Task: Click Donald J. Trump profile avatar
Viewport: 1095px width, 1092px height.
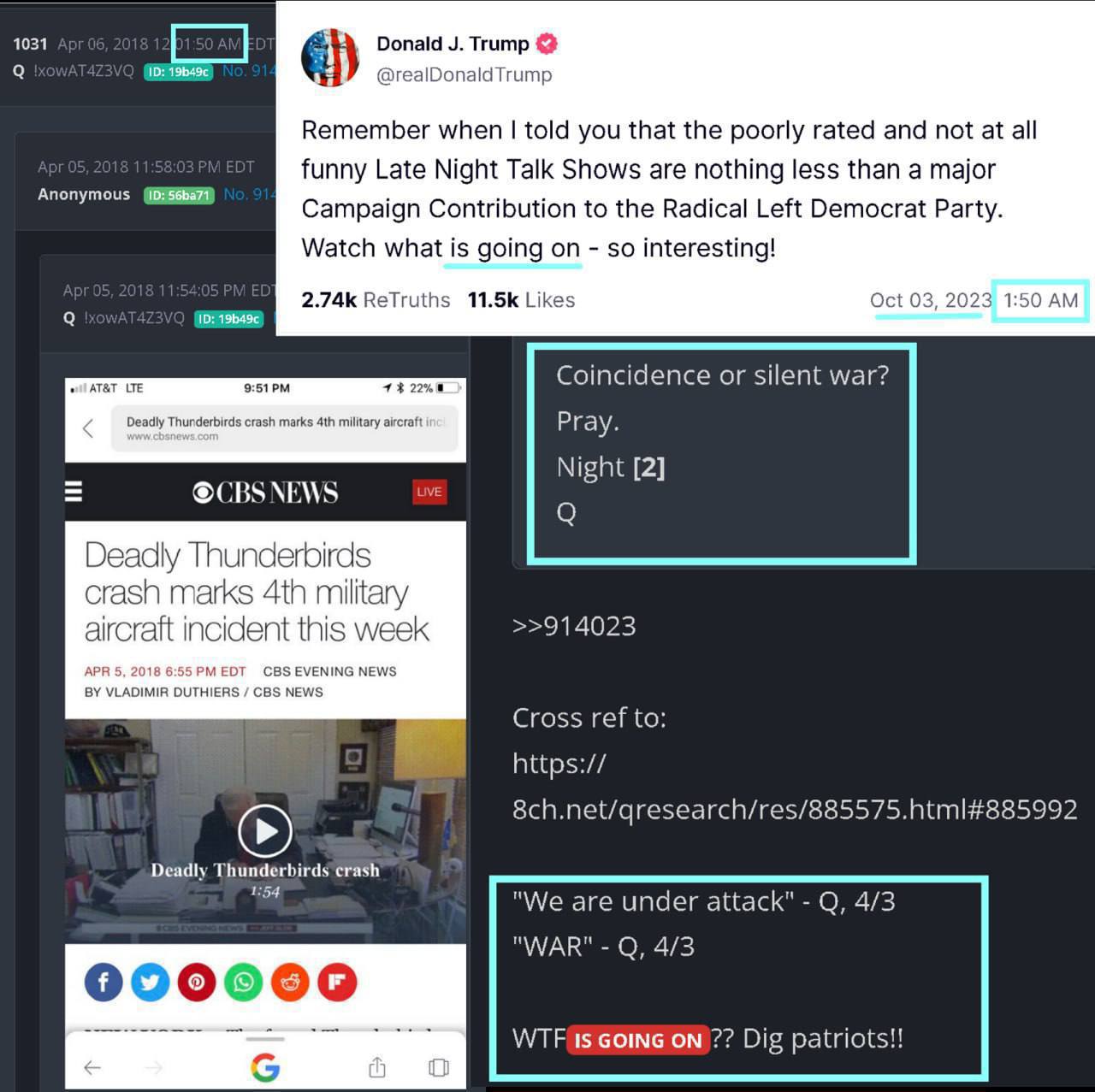Action: tap(330, 58)
